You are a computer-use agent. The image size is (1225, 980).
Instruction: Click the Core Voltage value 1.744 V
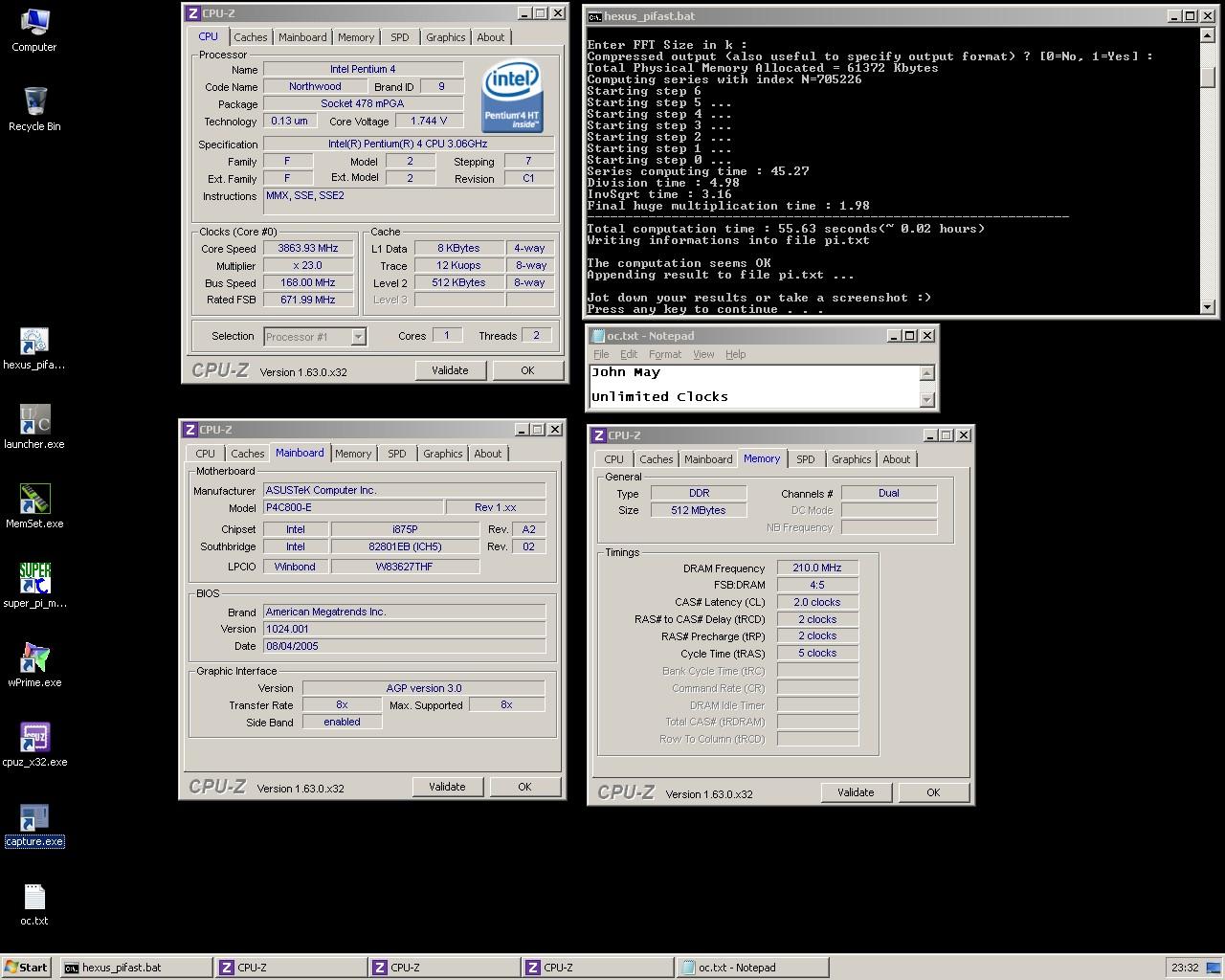tap(428, 121)
